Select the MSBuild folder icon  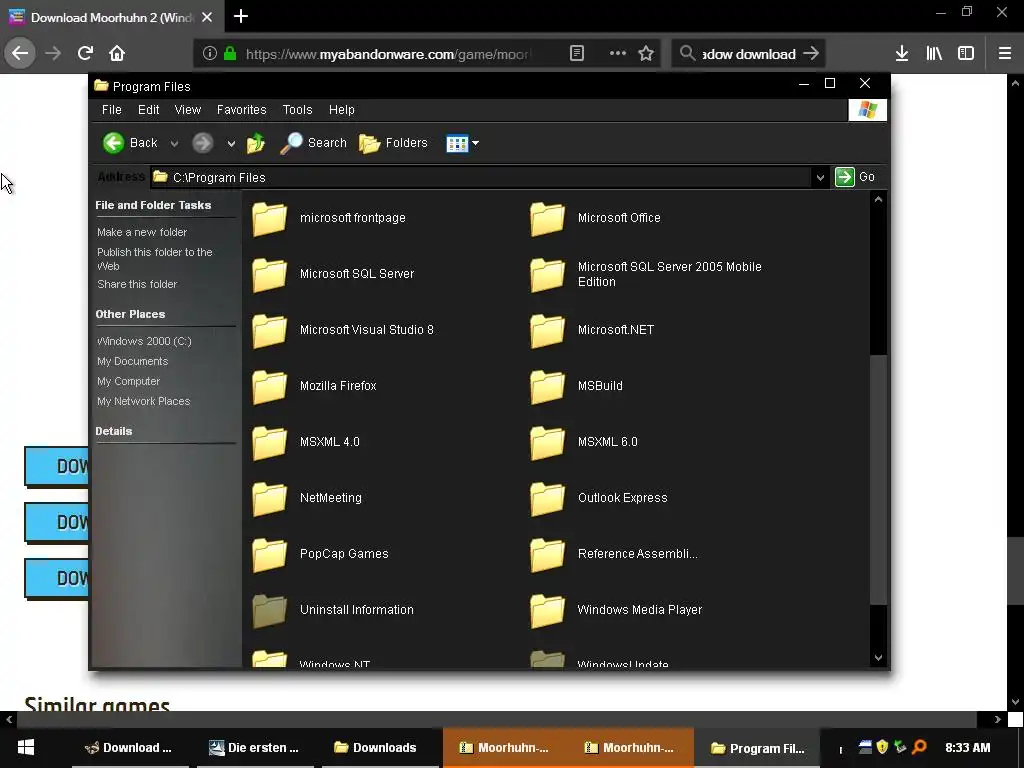pos(547,386)
